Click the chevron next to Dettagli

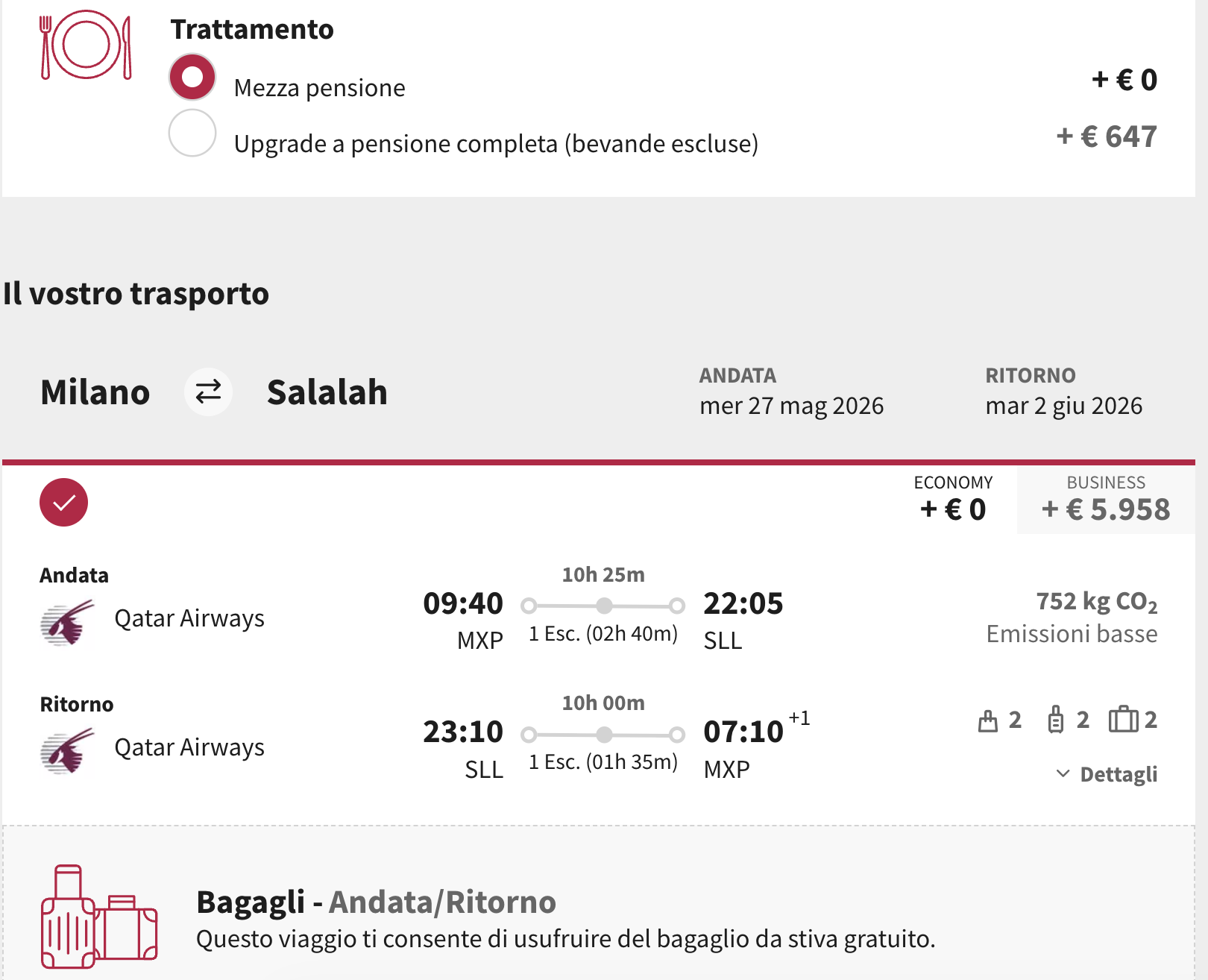1063,773
